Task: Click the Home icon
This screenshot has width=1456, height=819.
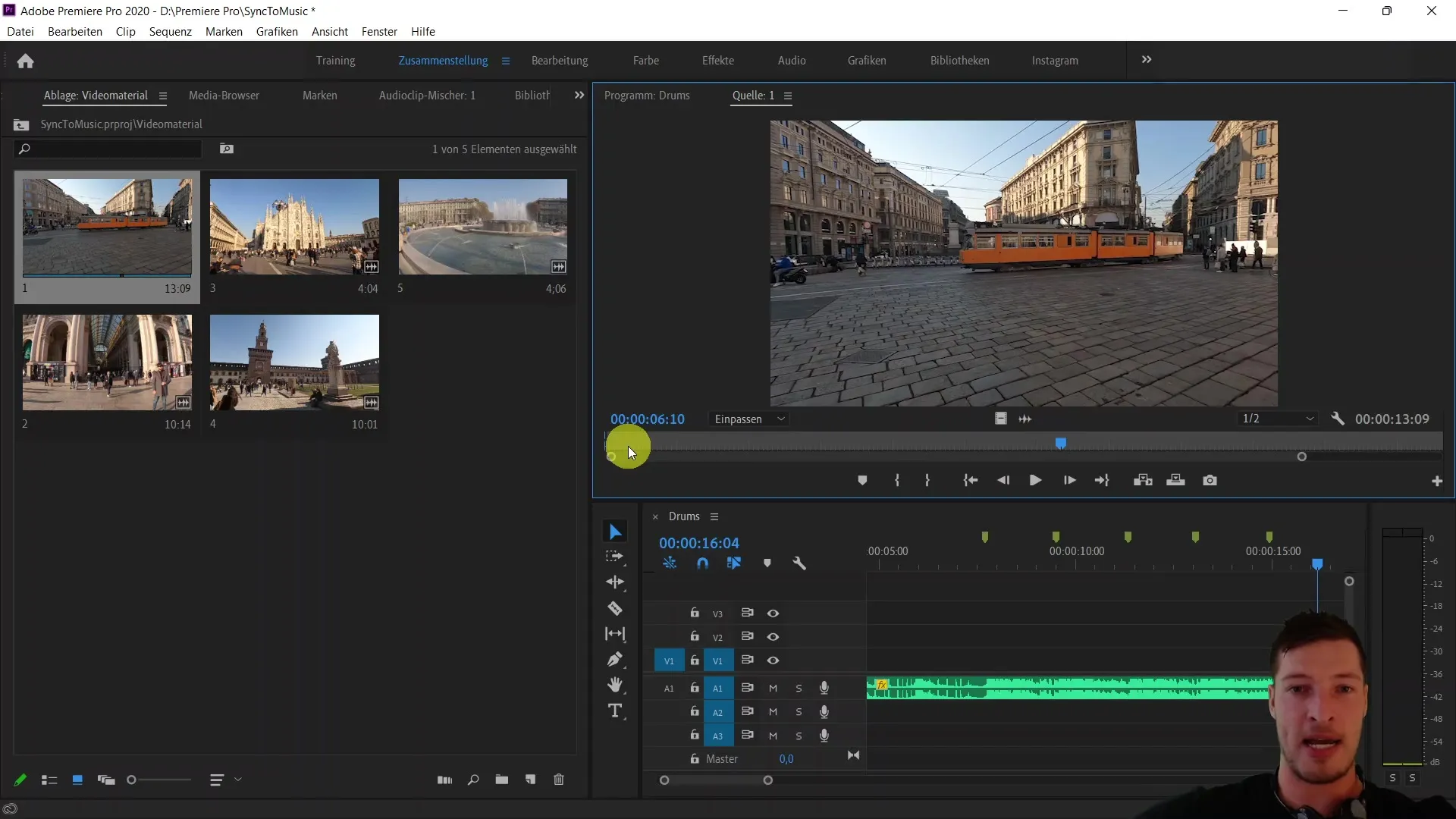Action: click(x=25, y=61)
